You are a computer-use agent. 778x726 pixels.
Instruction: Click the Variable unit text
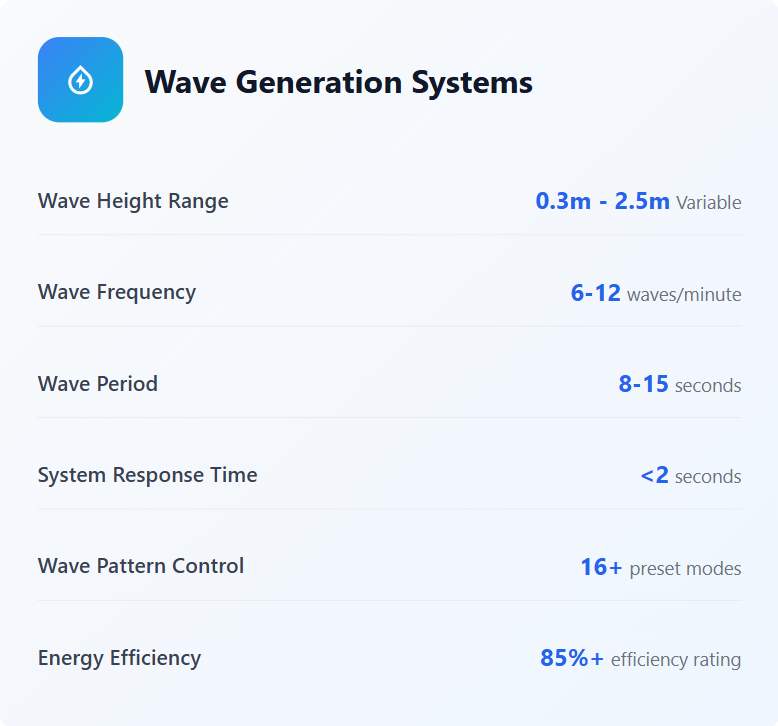[708, 203]
